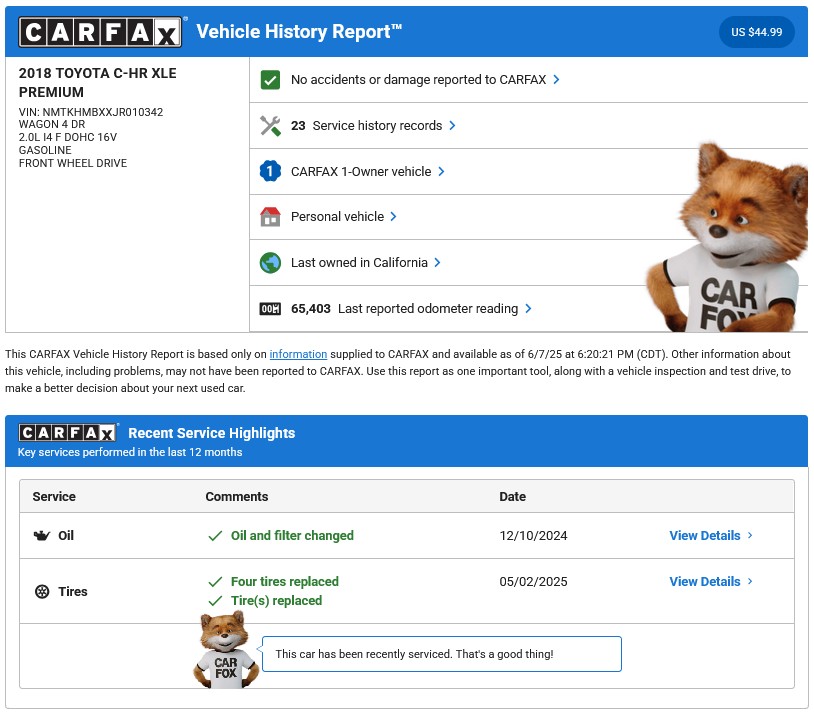Click the 'FRONT WHEEL DRIVE' drivetrain text
814x716 pixels.
pyautogui.click(x=73, y=163)
